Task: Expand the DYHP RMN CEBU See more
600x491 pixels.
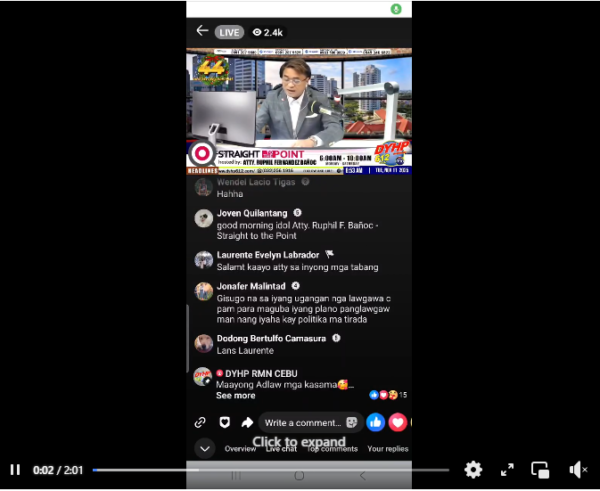Action: click(236, 395)
